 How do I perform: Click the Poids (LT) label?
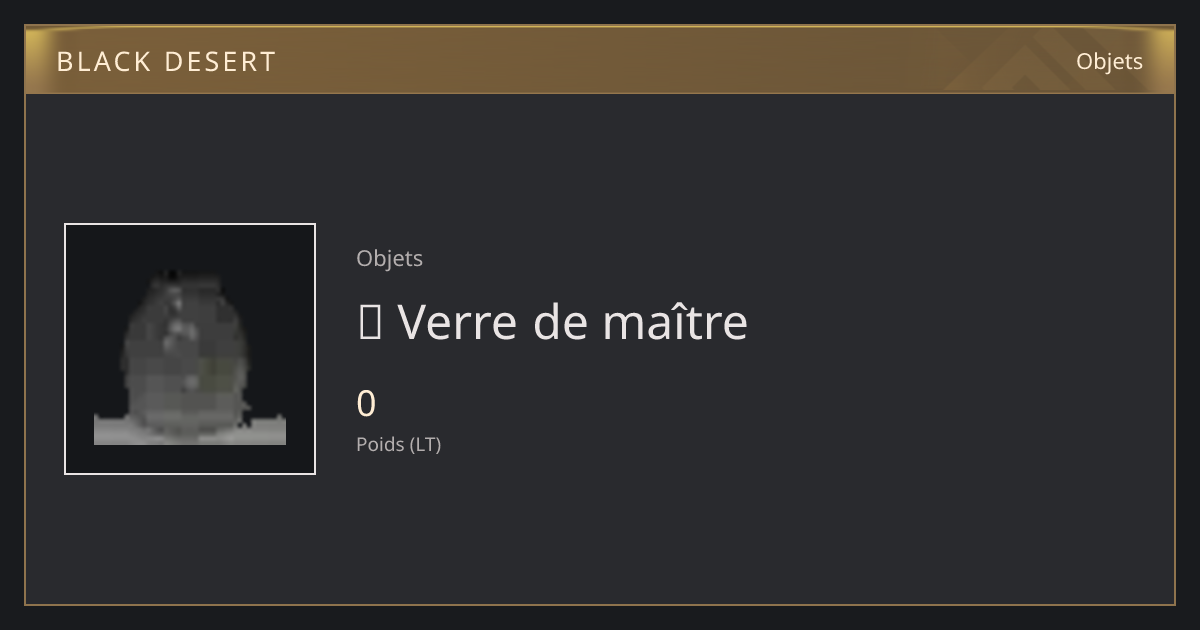coord(398,444)
